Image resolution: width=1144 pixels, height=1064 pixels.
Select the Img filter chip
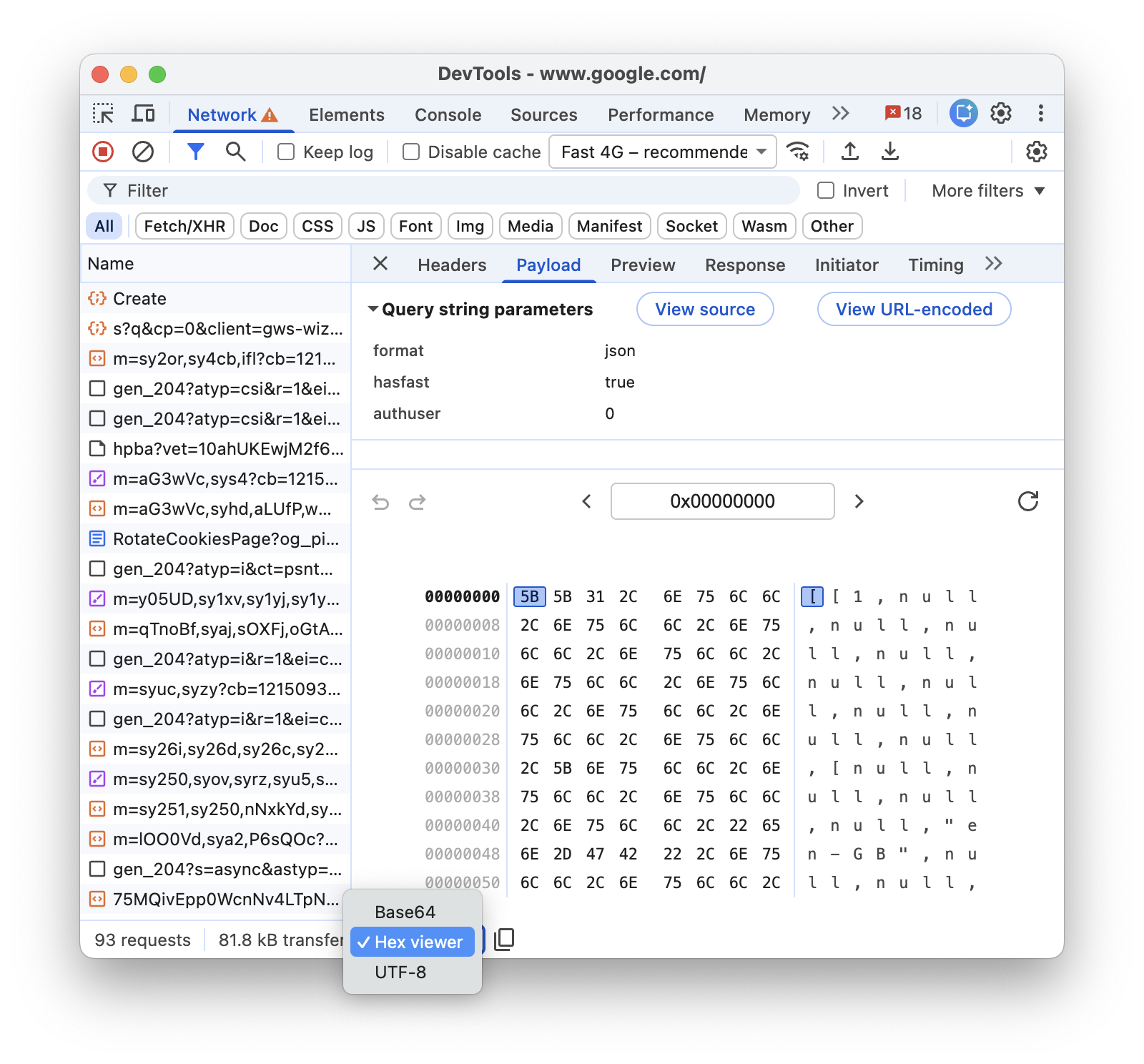tap(470, 226)
